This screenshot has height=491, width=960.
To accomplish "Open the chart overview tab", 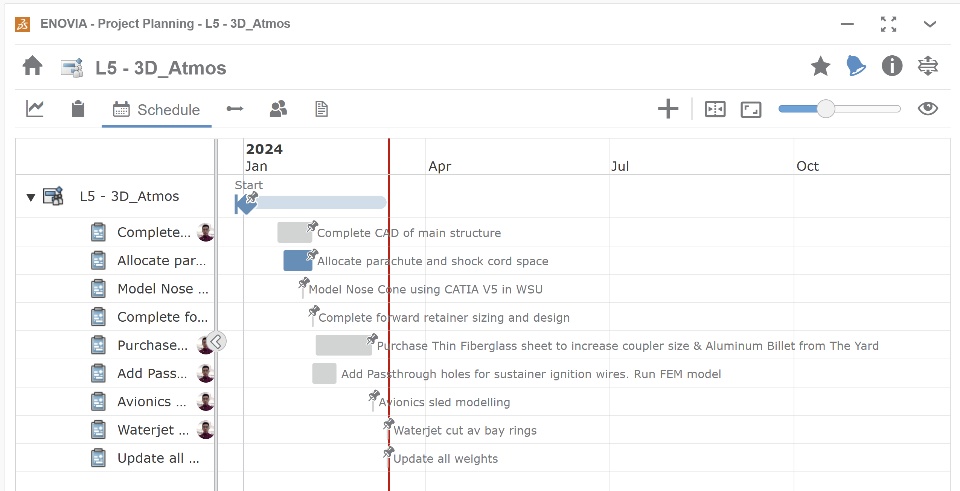I will pos(35,109).
